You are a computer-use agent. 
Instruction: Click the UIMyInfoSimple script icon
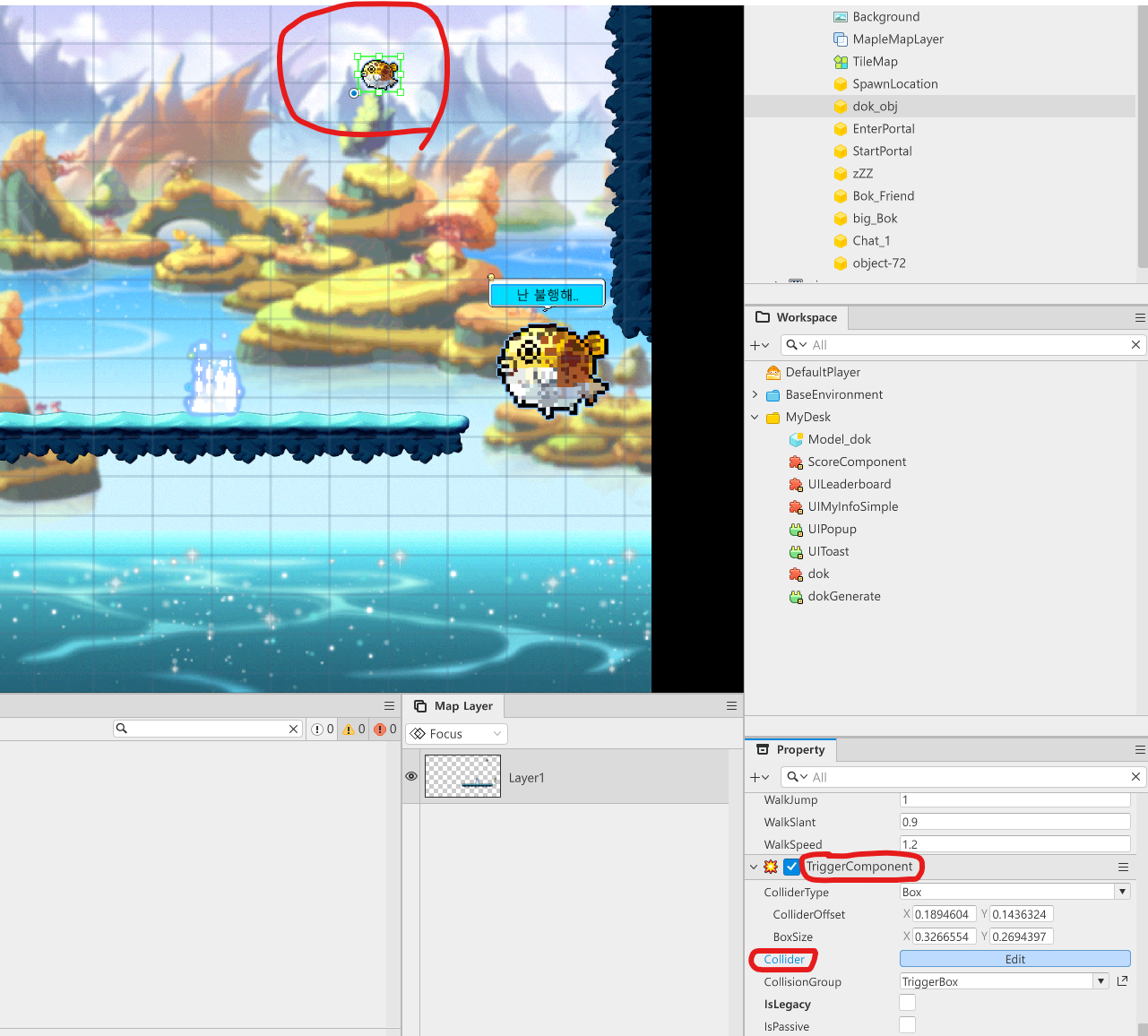[x=796, y=506]
